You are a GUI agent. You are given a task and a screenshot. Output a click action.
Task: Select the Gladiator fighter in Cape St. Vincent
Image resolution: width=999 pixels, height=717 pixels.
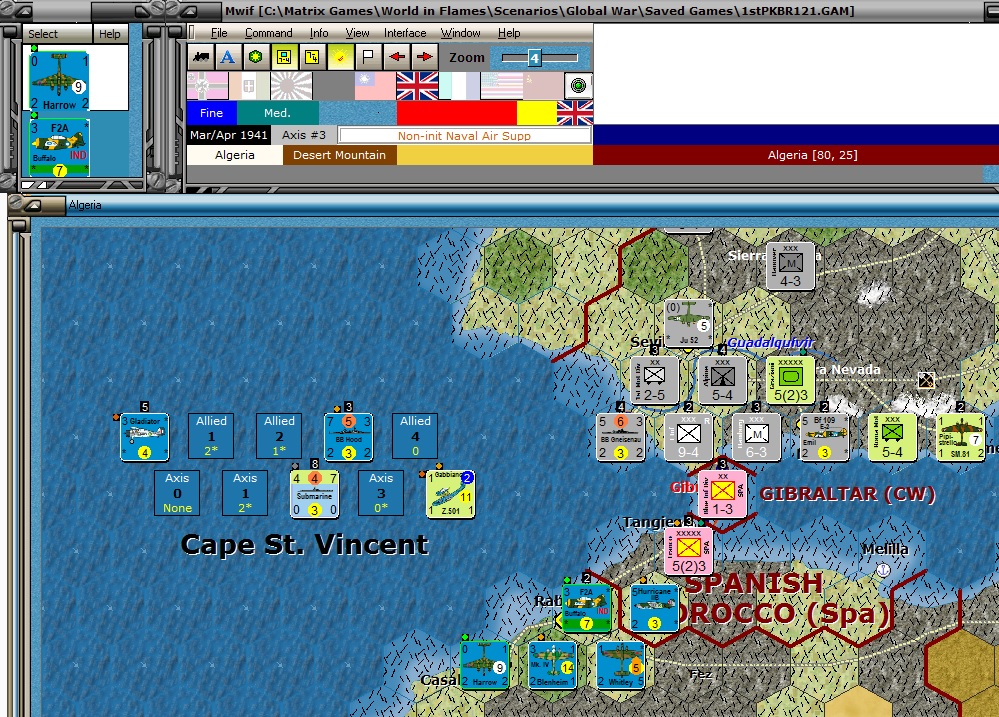pyautogui.click(x=145, y=437)
